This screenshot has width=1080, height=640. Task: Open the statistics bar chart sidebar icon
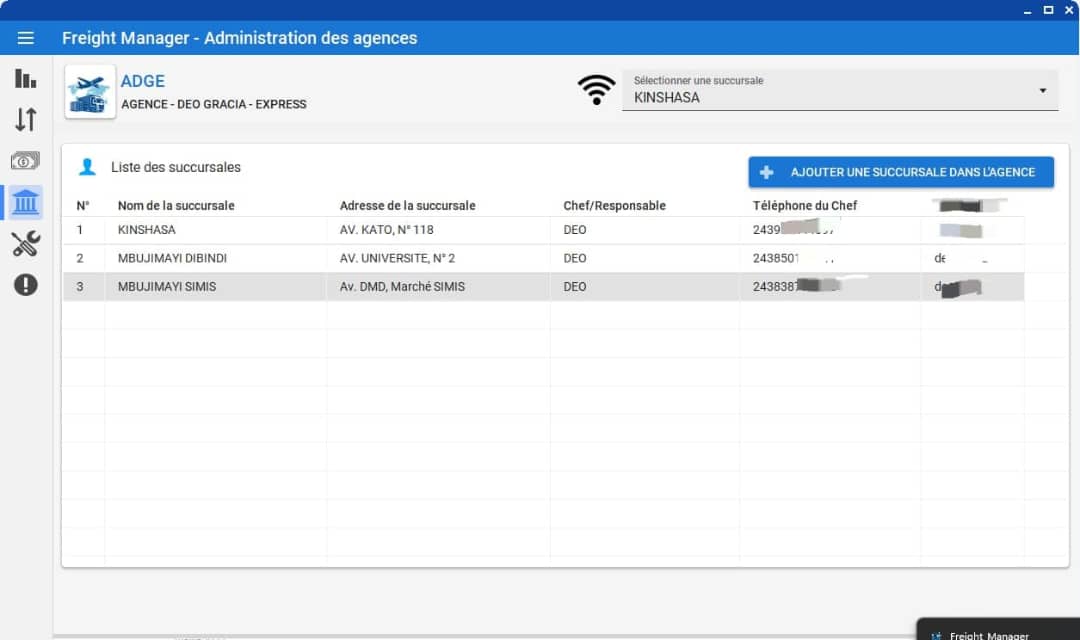tap(25, 79)
